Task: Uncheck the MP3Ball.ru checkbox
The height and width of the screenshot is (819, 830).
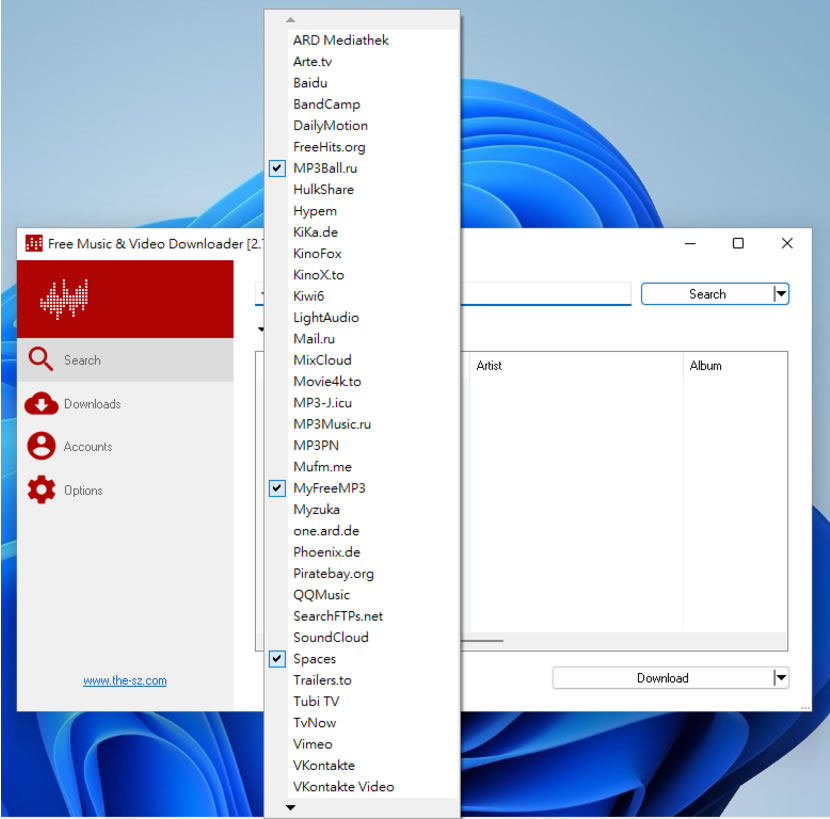Action: coord(277,168)
